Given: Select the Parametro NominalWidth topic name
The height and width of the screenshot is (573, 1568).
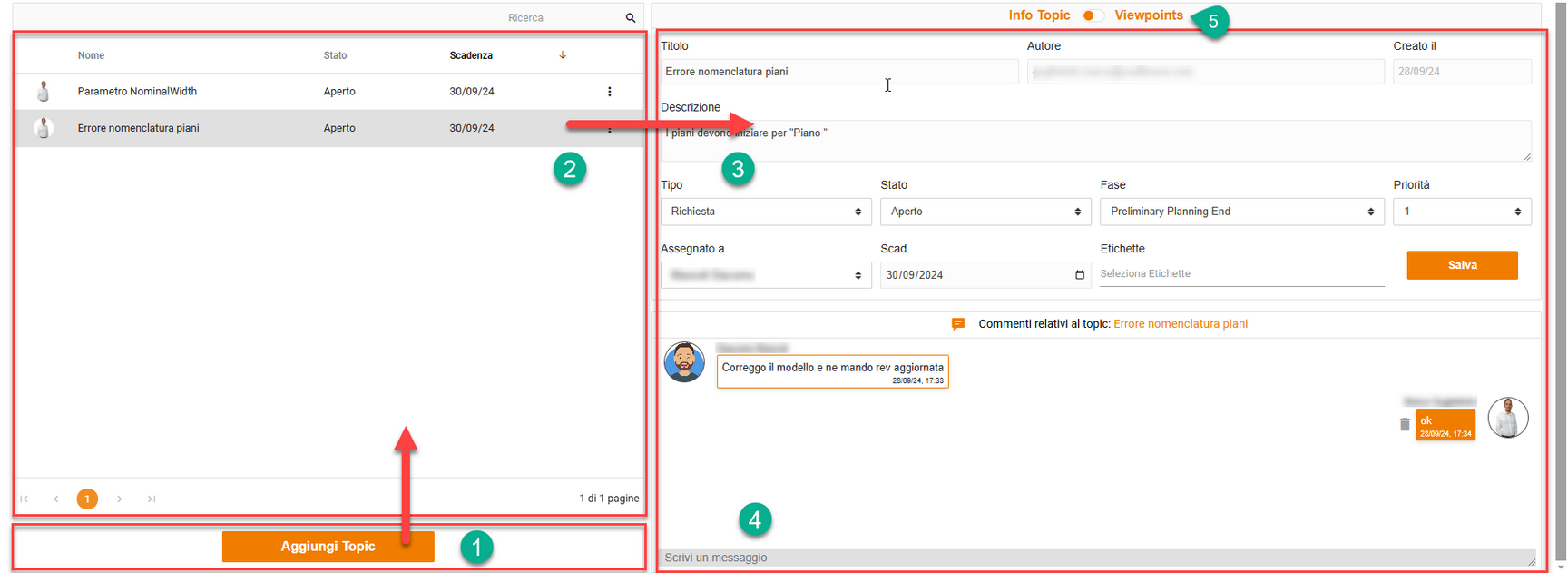Looking at the screenshot, I should [x=137, y=92].
